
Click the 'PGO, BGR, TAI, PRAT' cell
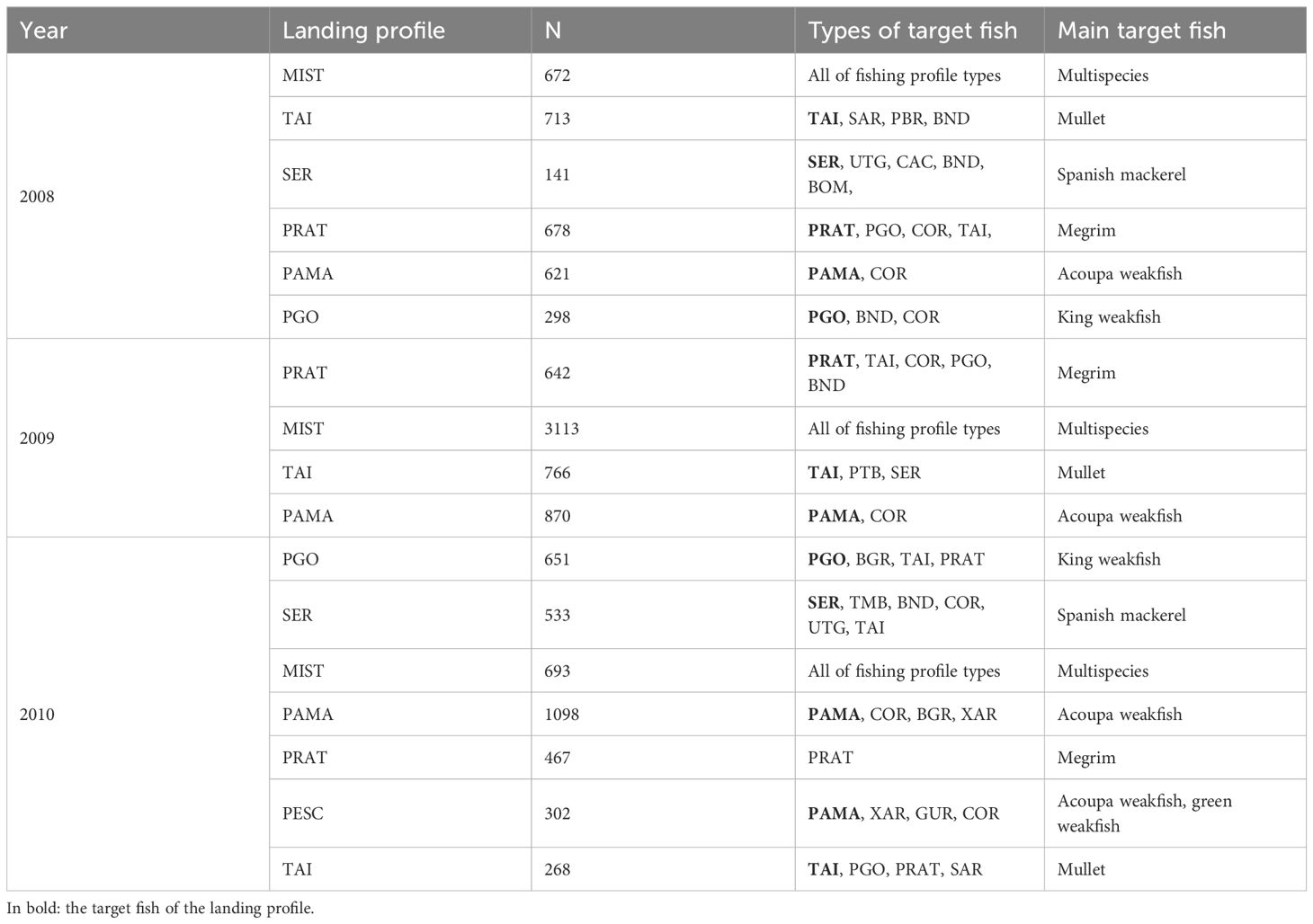[896, 559]
